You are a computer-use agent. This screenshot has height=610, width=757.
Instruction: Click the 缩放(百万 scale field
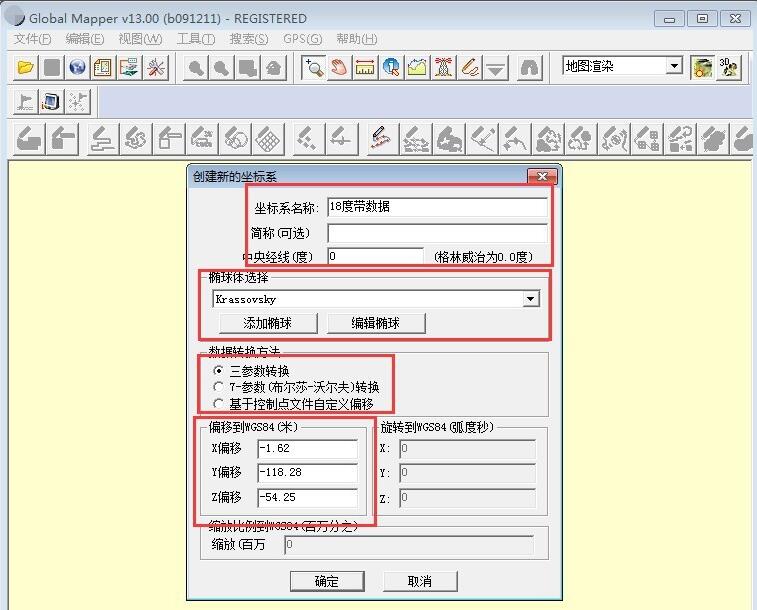coord(409,545)
